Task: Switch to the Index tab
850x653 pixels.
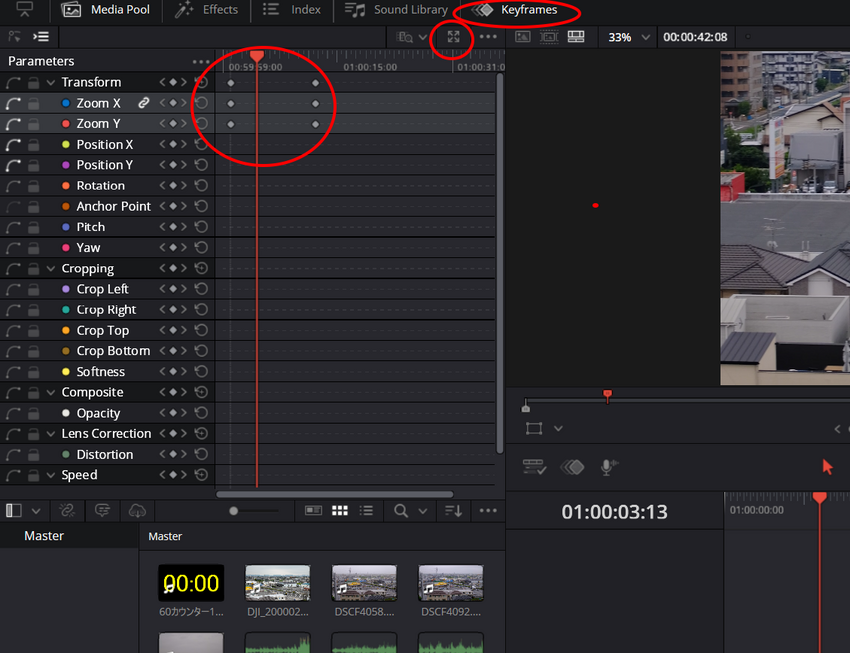Action: click(292, 10)
